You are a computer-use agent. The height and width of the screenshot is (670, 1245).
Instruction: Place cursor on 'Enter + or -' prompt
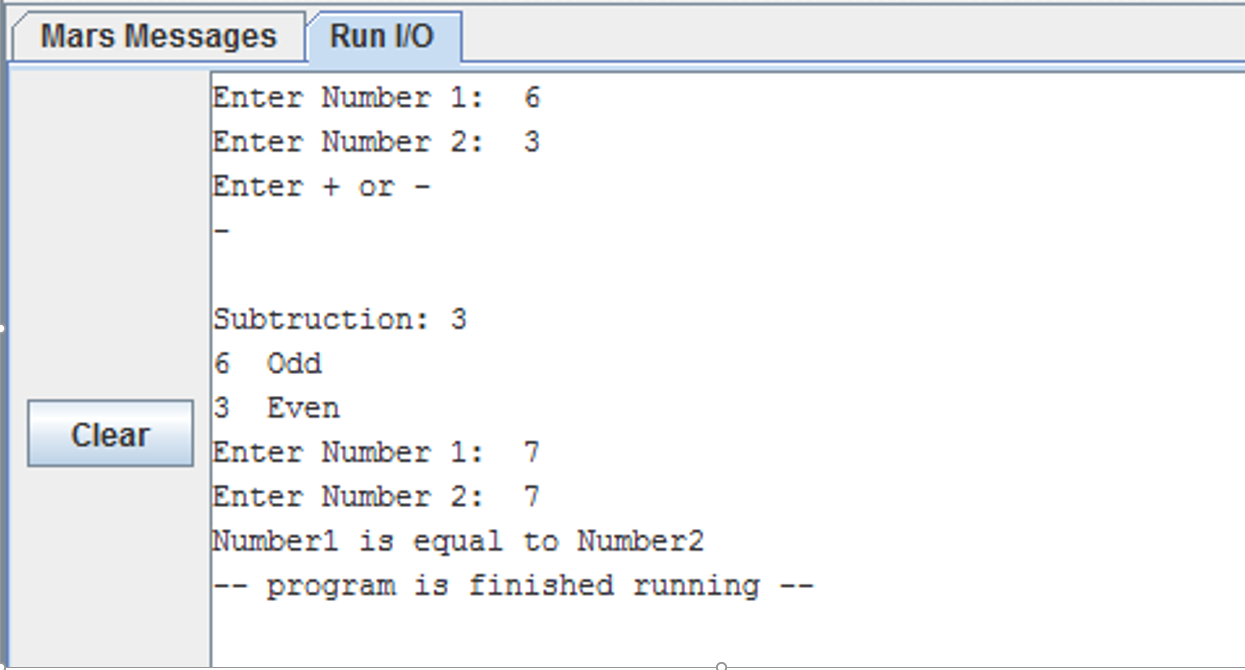pos(321,187)
